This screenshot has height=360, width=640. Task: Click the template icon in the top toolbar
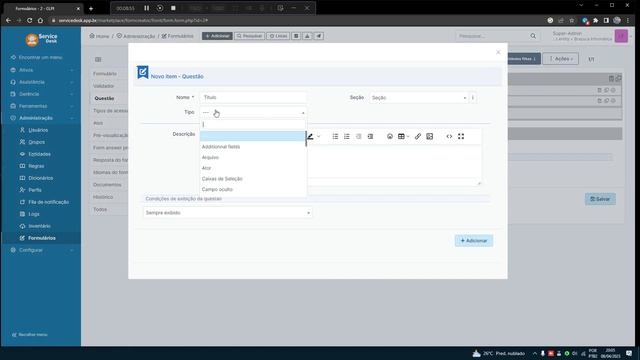click(x=296, y=36)
